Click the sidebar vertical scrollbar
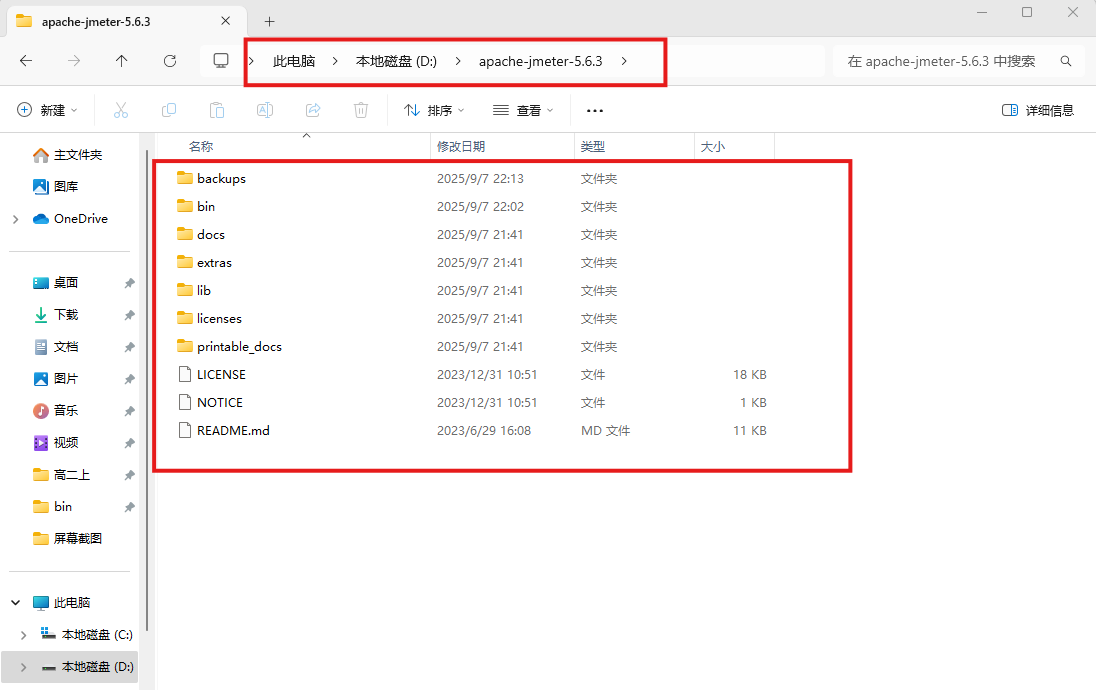 pos(147,391)
